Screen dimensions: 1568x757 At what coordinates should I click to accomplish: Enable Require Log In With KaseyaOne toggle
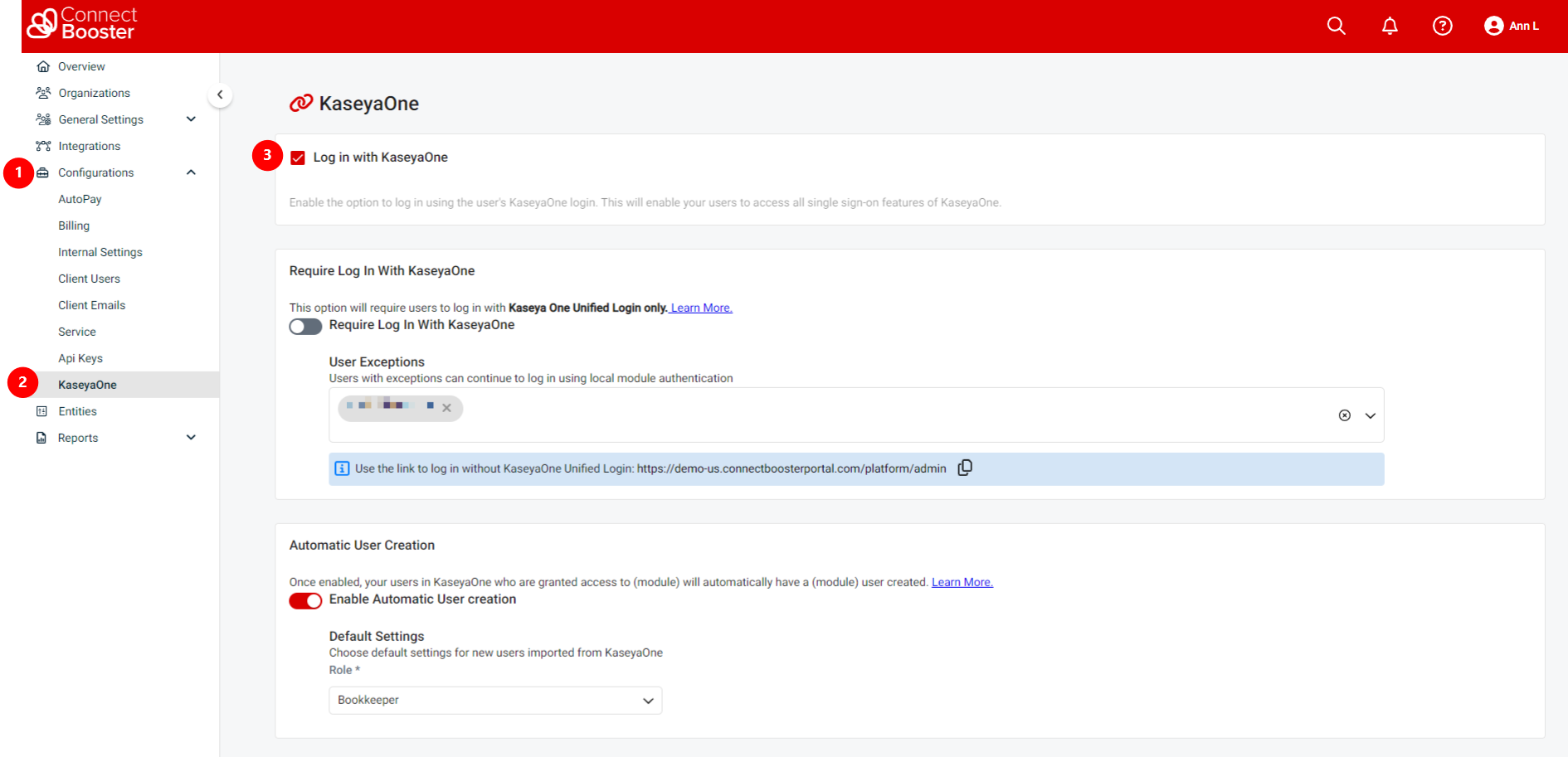[x=305, y=326]
